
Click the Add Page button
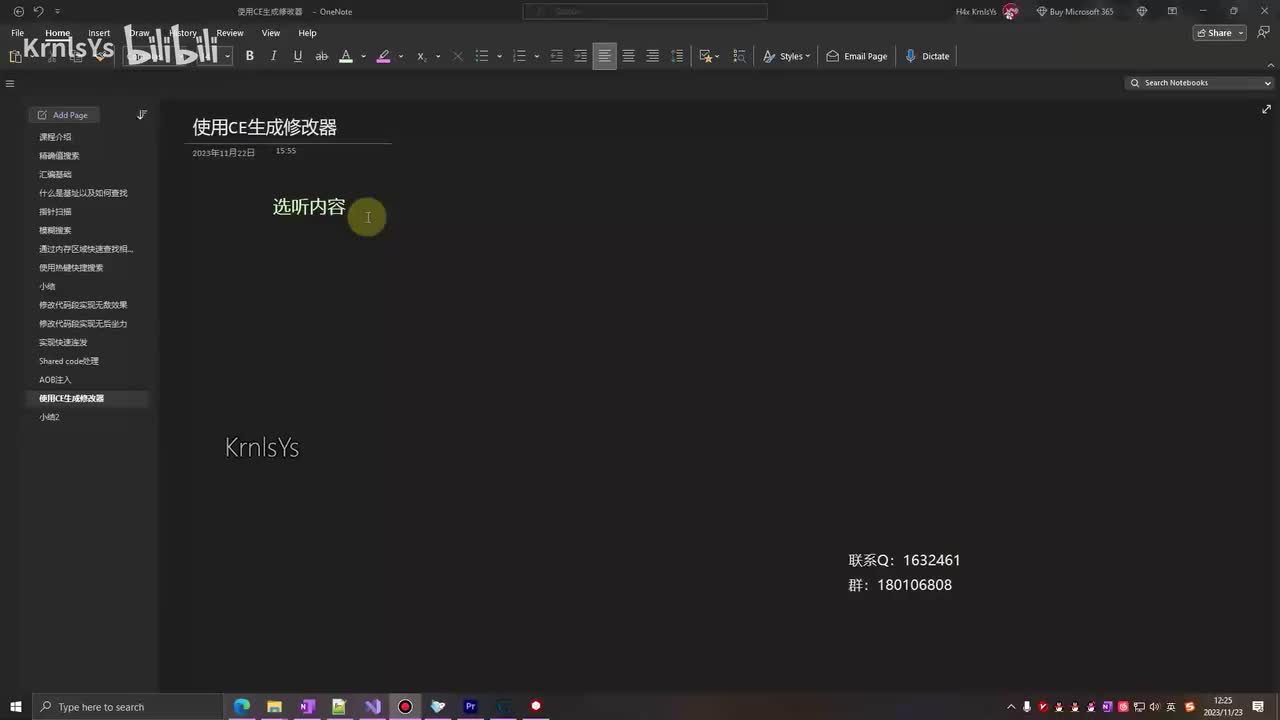coord(63,115)
